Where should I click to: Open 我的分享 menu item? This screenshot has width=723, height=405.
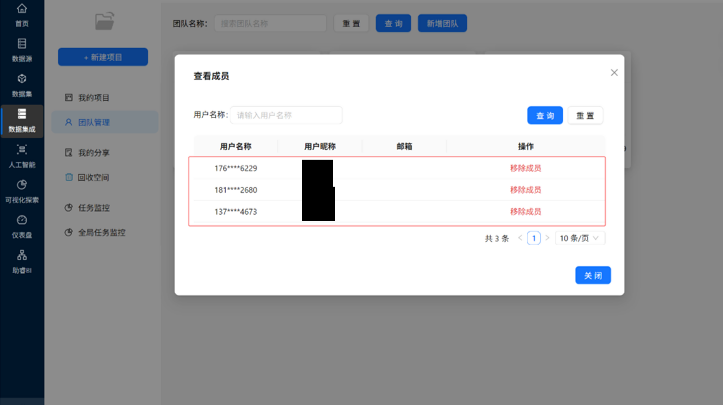(105, 152)
